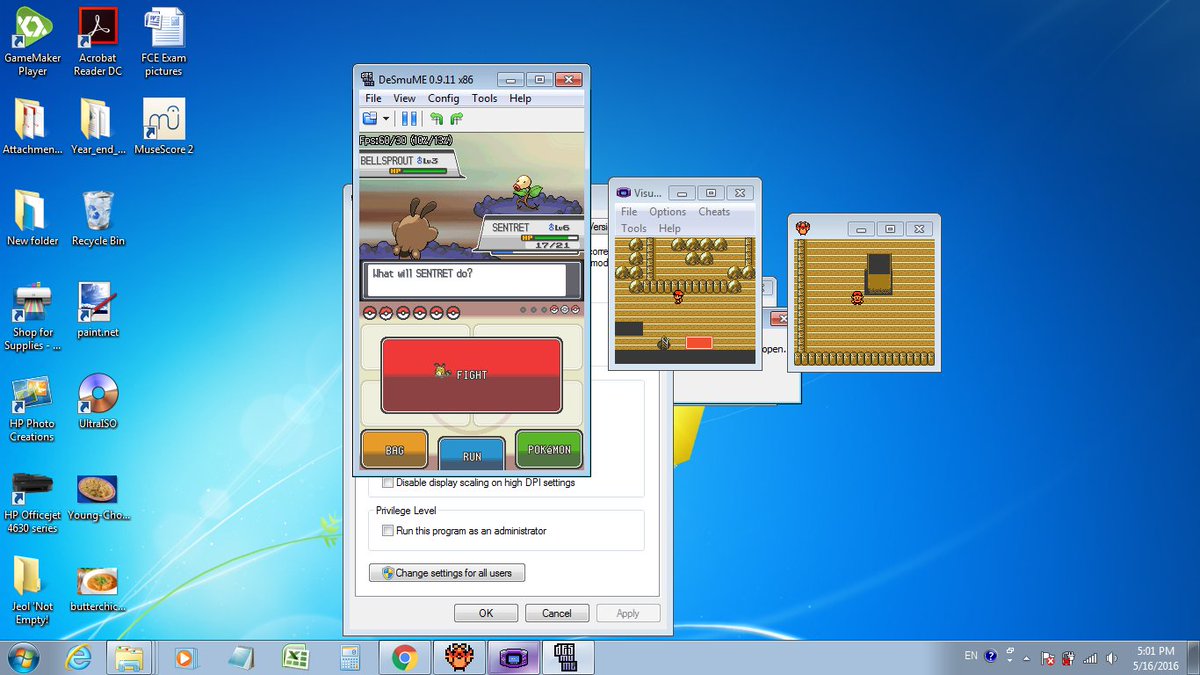The image size is (1200, 675).
Task: Click the network signal icon in tray
Action: 1090,657
